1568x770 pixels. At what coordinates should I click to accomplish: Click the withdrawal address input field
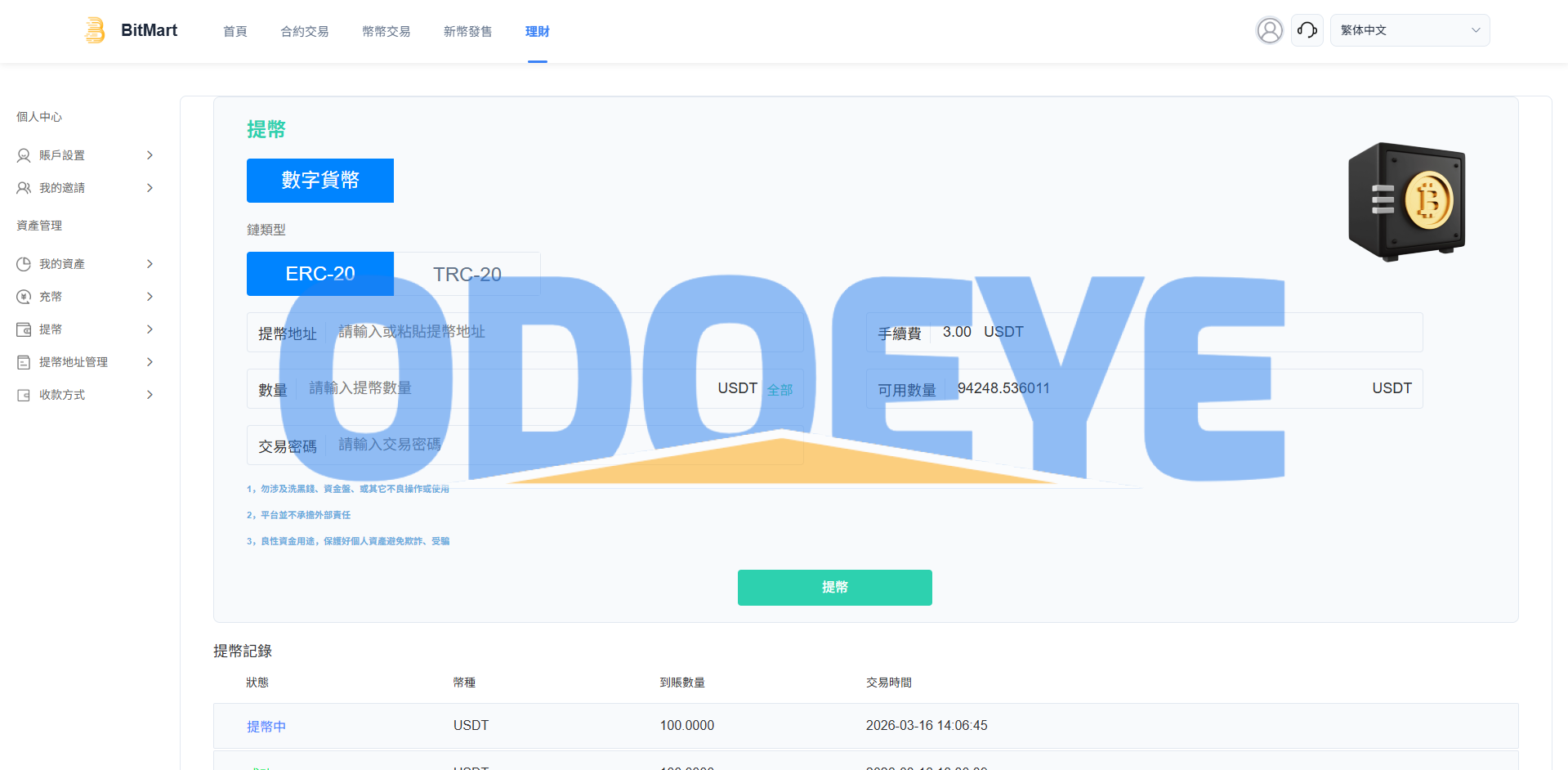pyautogui.click(x=564, y=332)
